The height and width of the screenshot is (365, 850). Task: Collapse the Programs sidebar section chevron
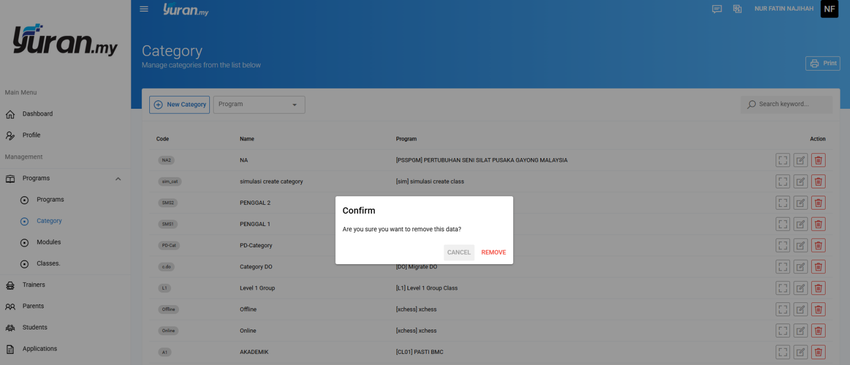coord(118,178)
